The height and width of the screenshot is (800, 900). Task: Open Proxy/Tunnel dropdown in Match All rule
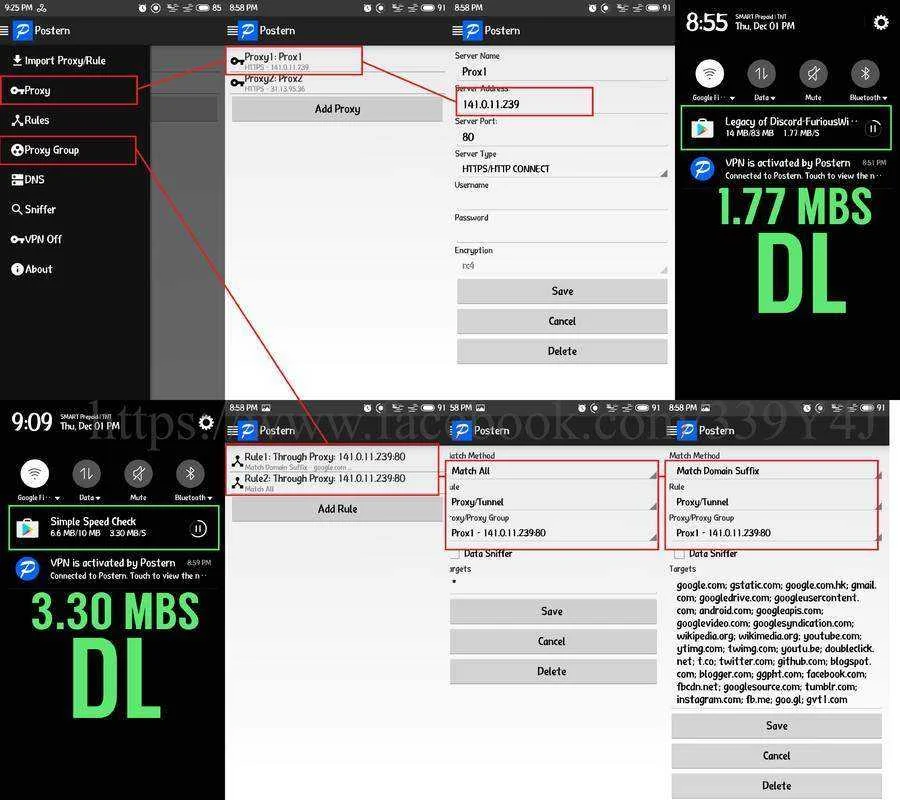[553, 502]
